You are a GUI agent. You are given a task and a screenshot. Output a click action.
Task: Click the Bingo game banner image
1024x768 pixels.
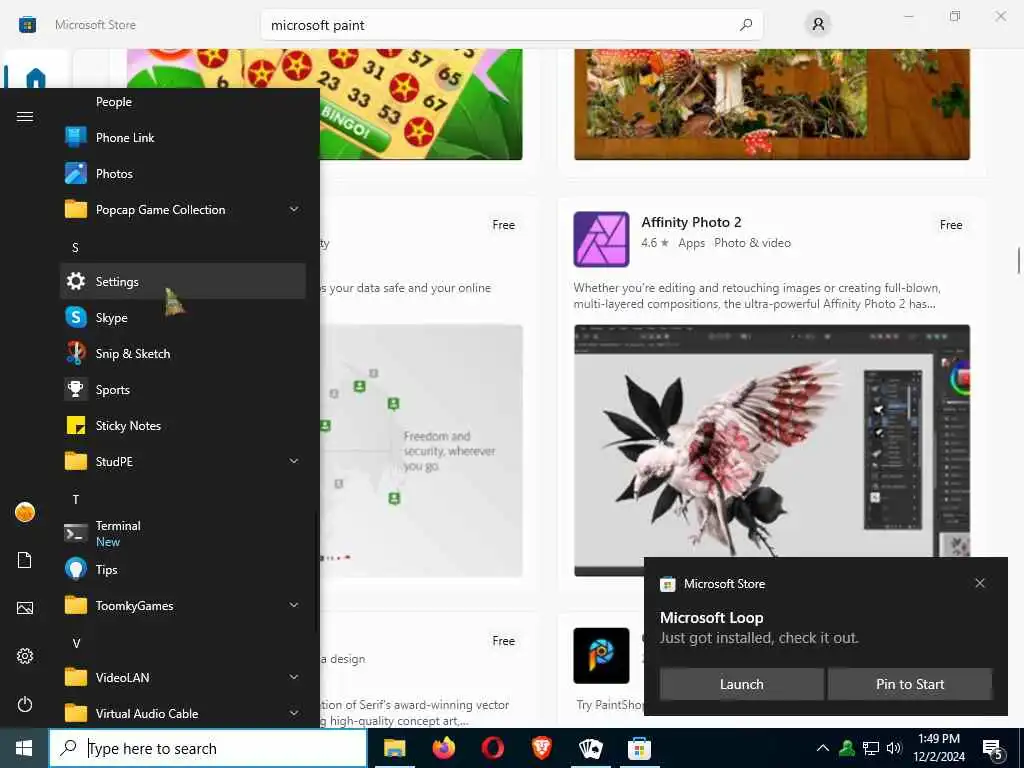[x=421, y=104]
